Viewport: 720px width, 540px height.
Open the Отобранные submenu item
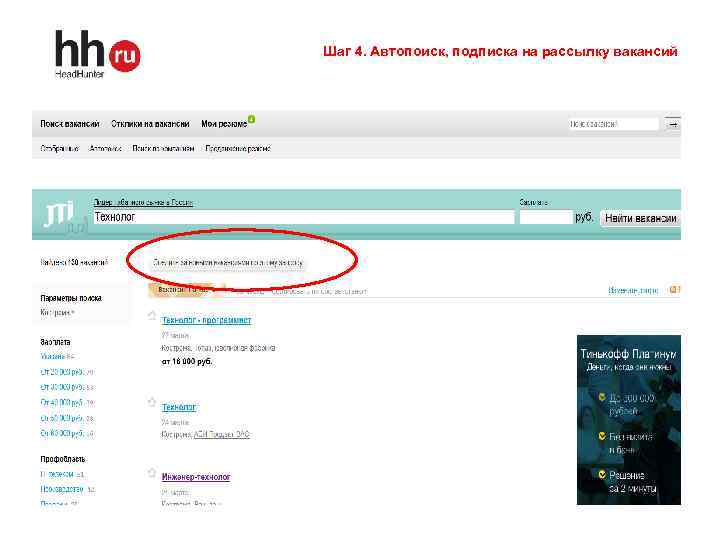coord(60,148)
